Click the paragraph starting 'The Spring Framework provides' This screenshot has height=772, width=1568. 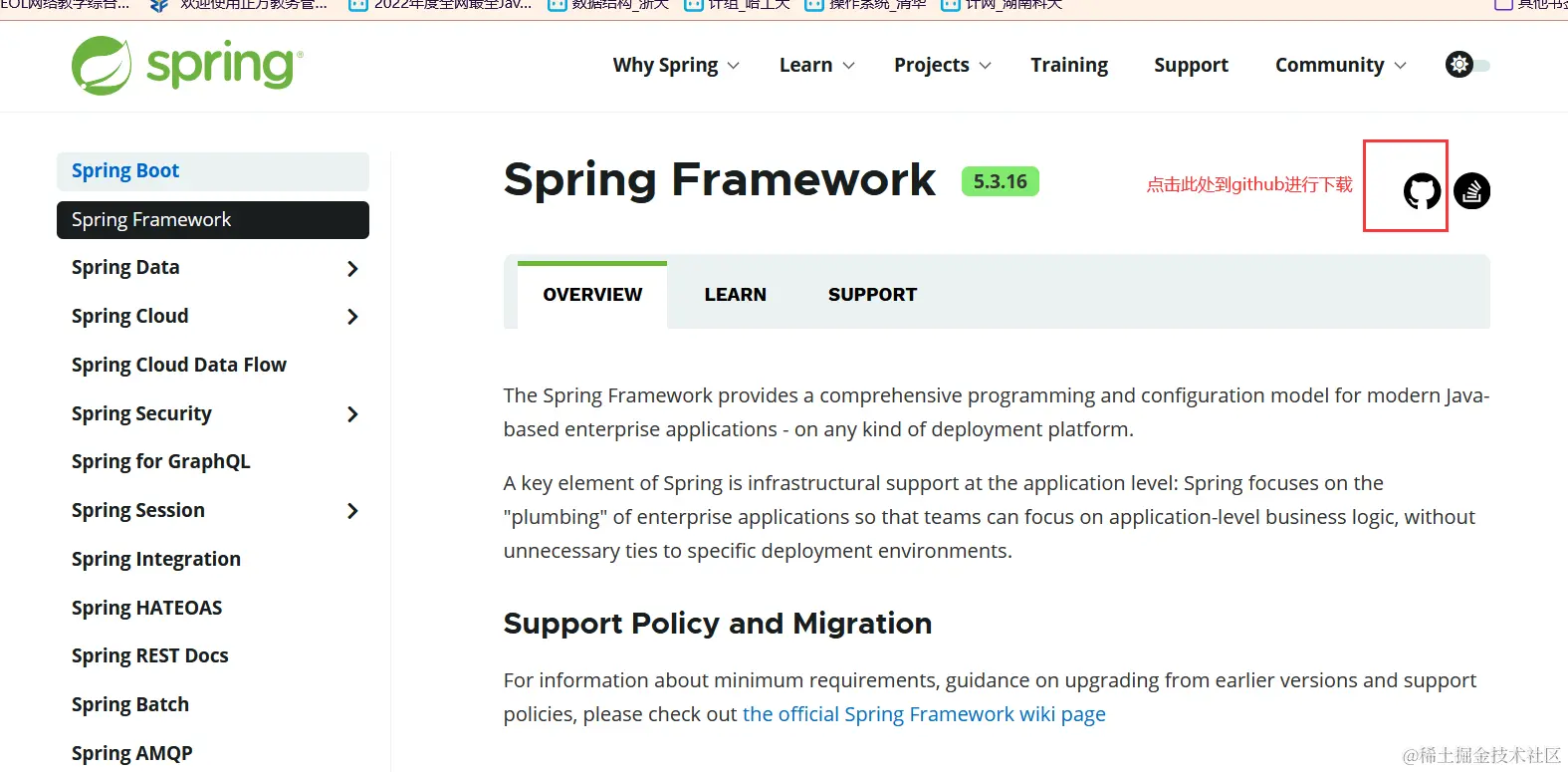tap(997, 412)
